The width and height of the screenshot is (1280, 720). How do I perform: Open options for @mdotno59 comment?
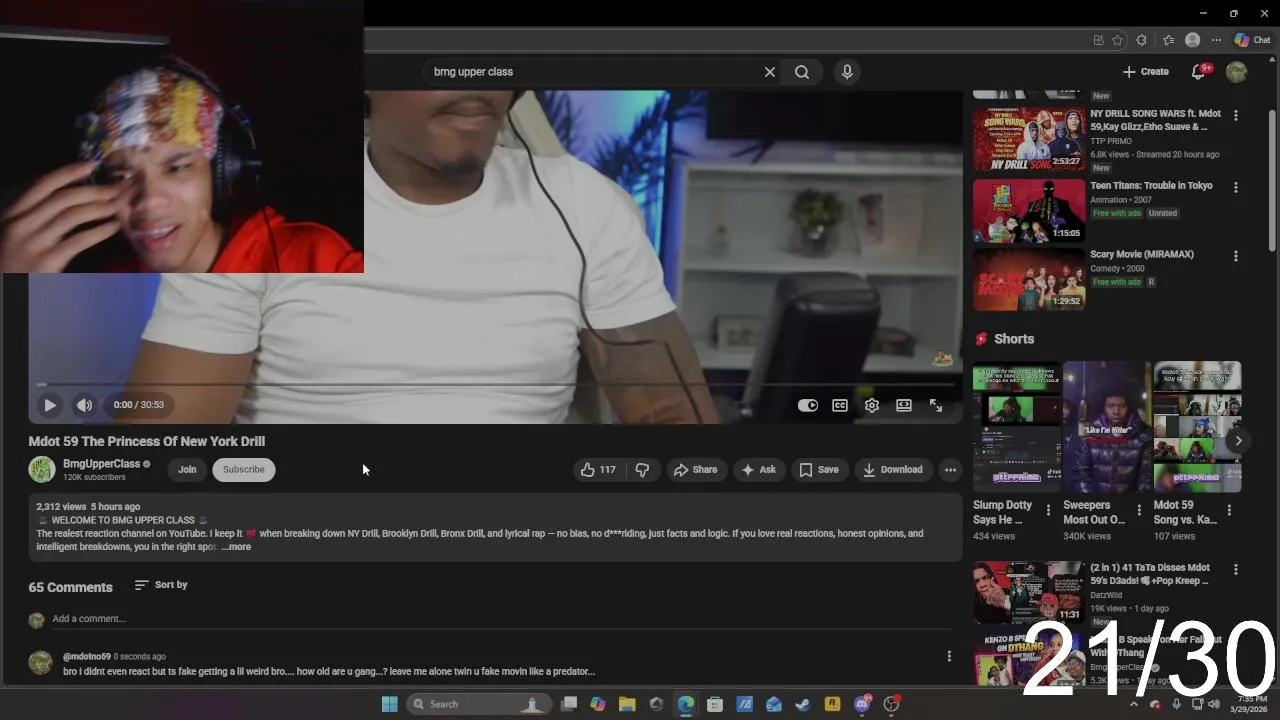949,656
